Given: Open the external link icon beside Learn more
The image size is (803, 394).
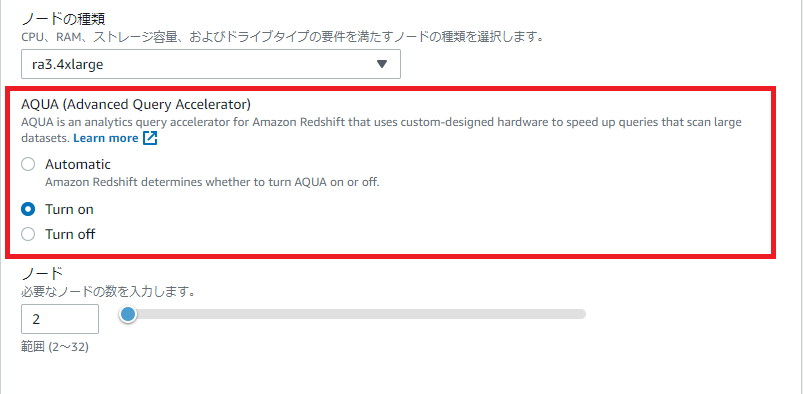Looking at the screenshot, I should coord(150,138).
